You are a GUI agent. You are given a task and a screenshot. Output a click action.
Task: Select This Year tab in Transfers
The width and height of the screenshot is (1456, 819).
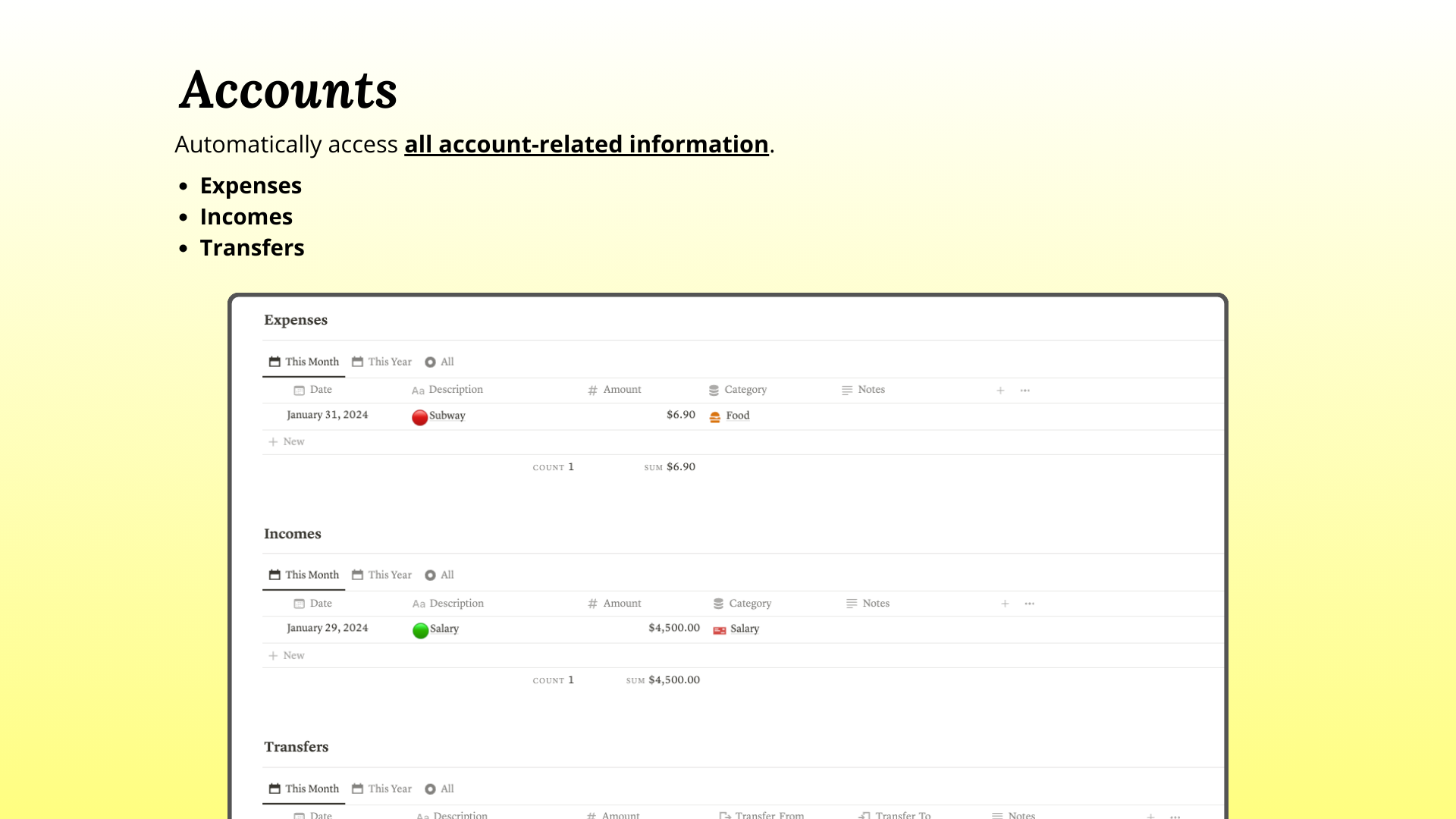coord(382,789)
